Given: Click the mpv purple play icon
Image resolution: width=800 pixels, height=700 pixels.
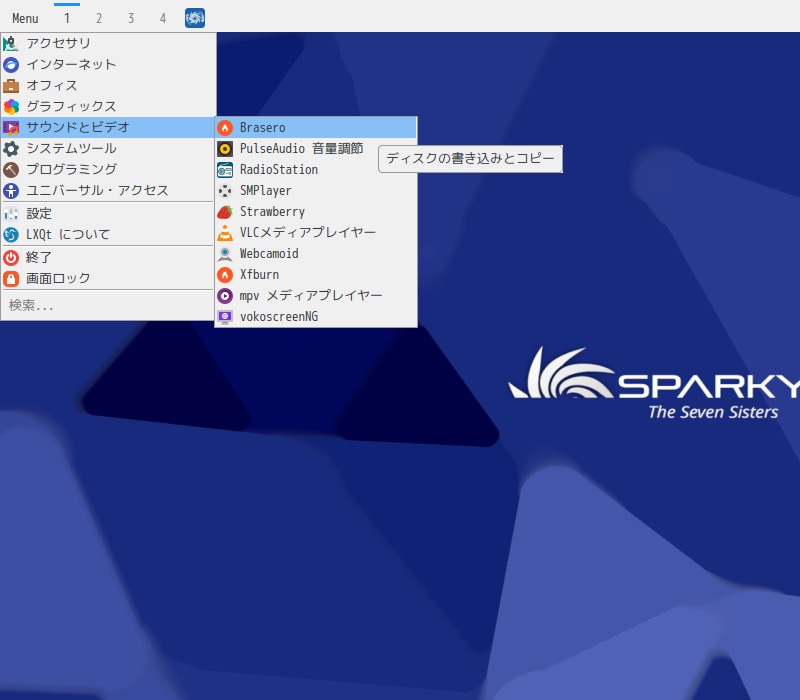Looking at the screenshot, I should (225, 295).
